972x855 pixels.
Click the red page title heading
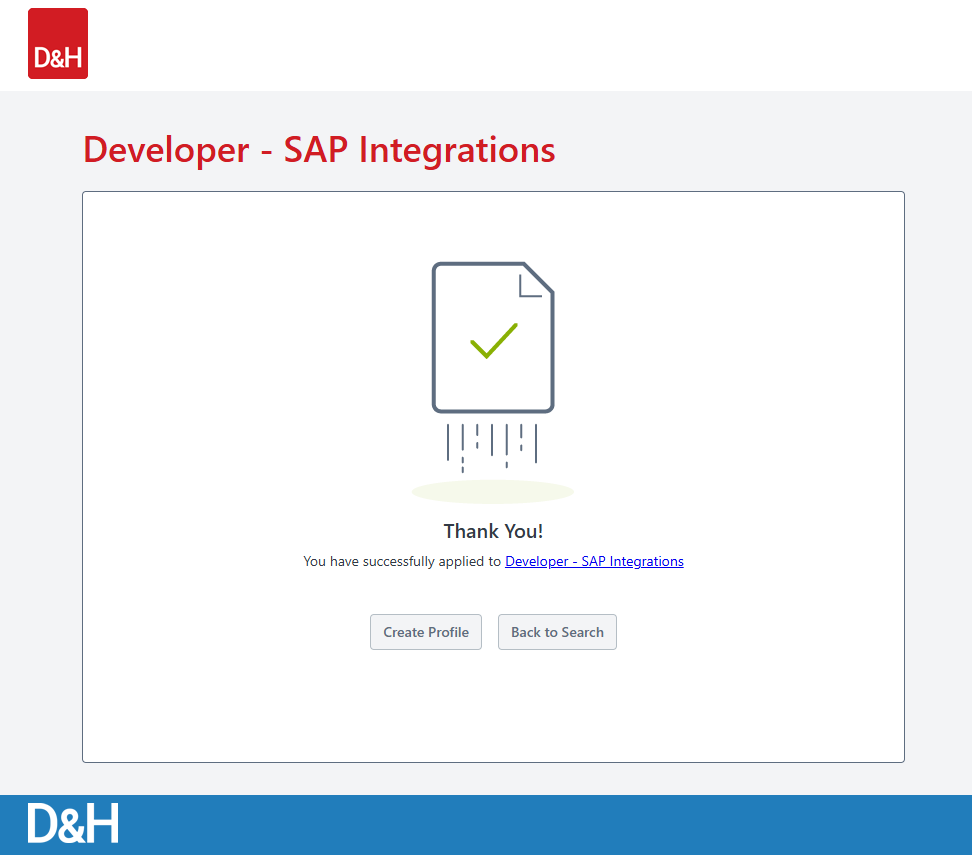319,150
